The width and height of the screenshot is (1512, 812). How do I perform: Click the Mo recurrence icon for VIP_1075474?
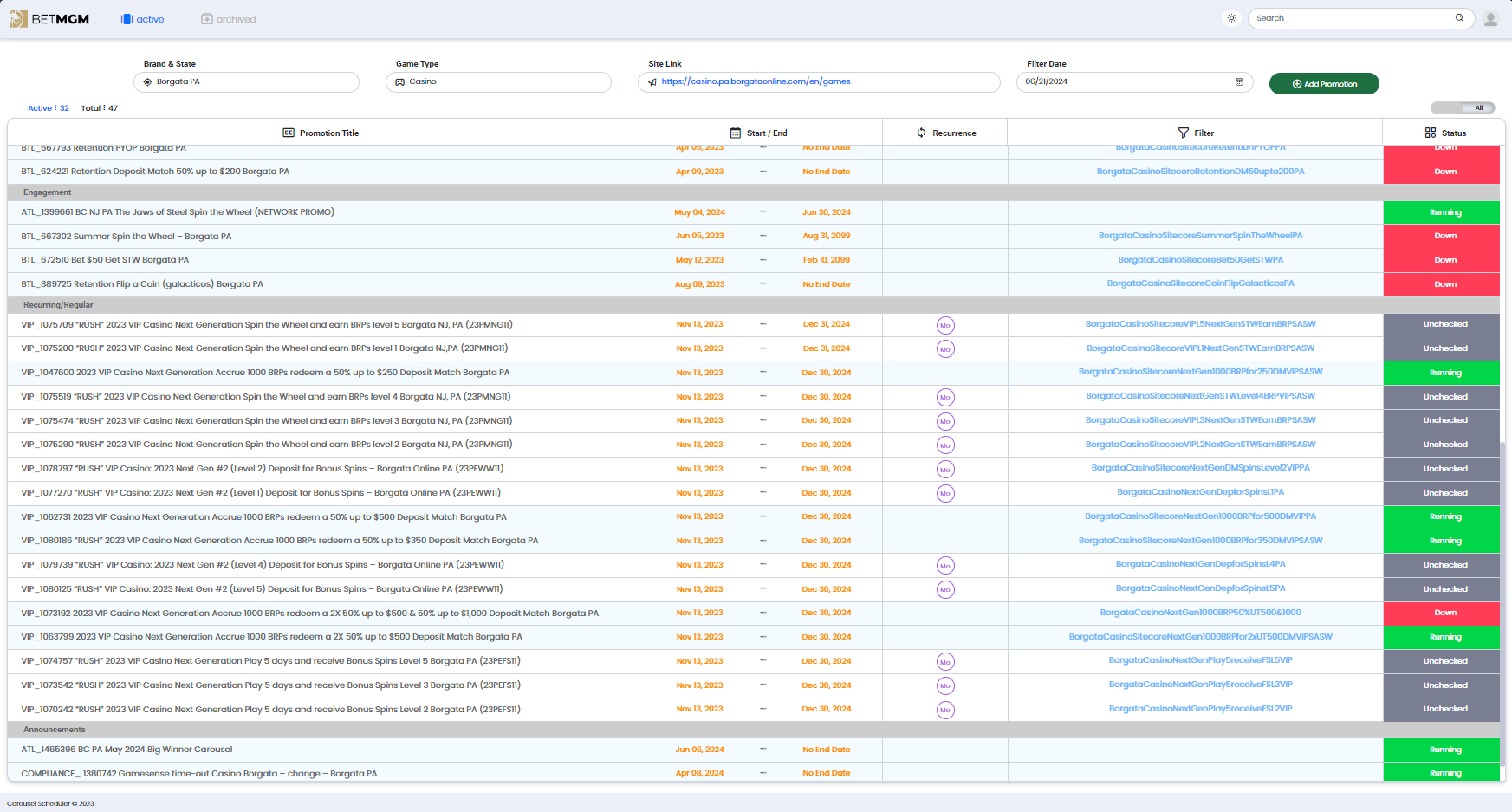pyautogui.click(x=945, y=421)
